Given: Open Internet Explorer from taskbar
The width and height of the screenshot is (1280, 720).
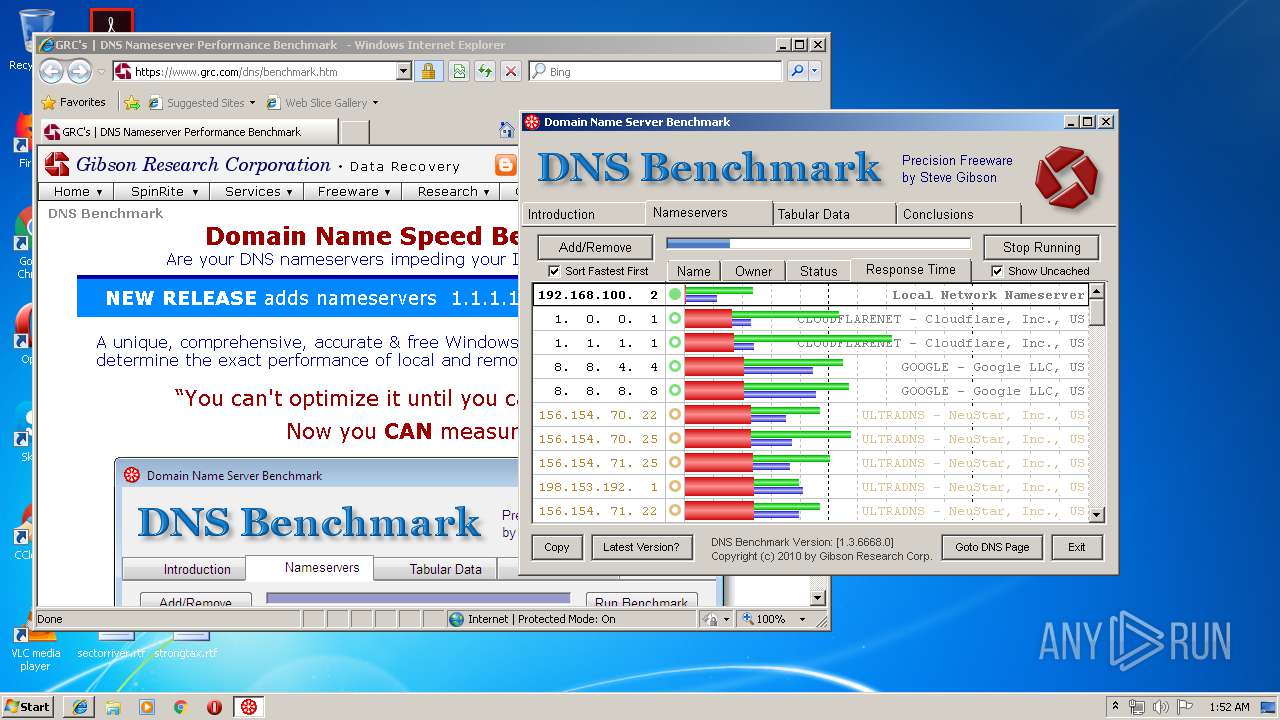Looking at the screenshot, I should tap(79, 707).
